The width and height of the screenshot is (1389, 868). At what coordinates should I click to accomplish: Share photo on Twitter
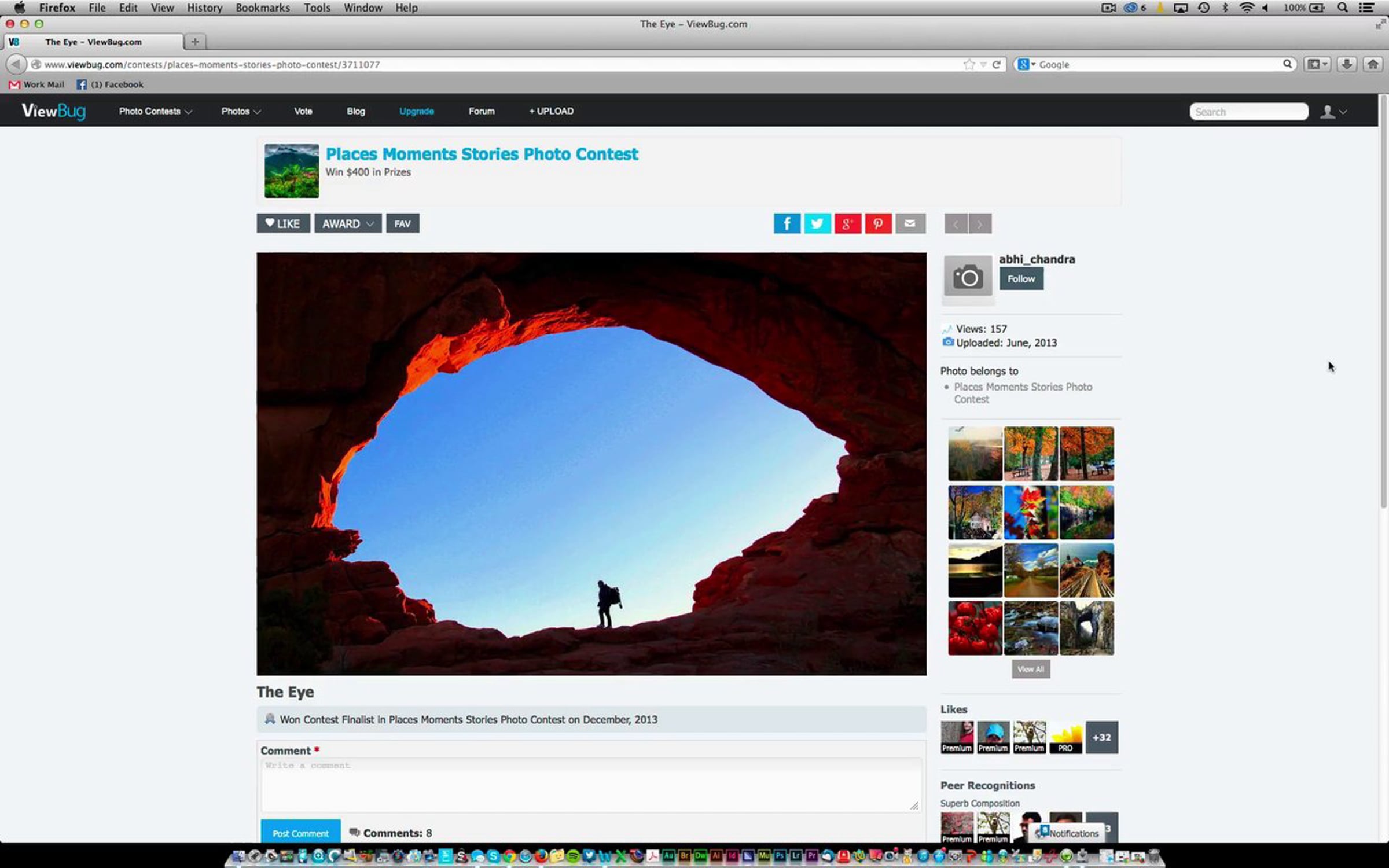pyautogui.click(x=817, y=223)
